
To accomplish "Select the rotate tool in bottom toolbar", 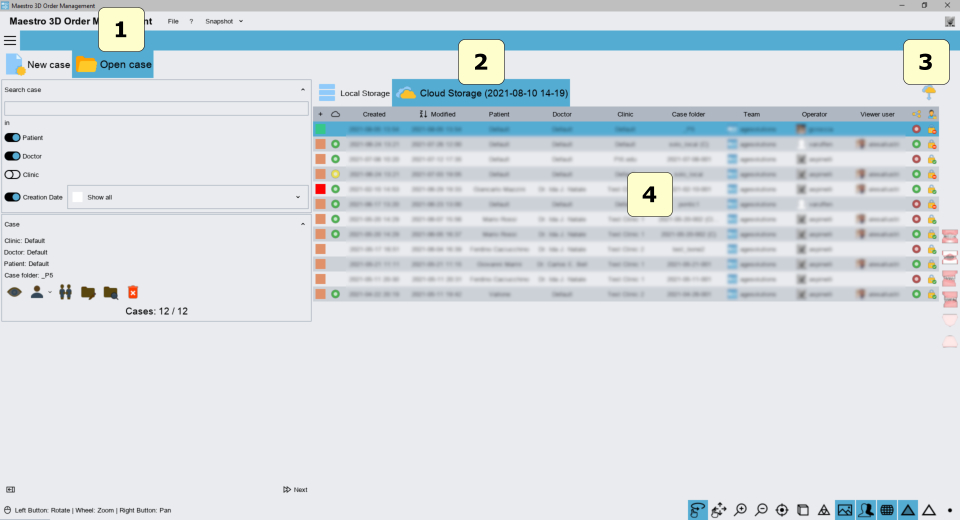I will click(697, 510).
